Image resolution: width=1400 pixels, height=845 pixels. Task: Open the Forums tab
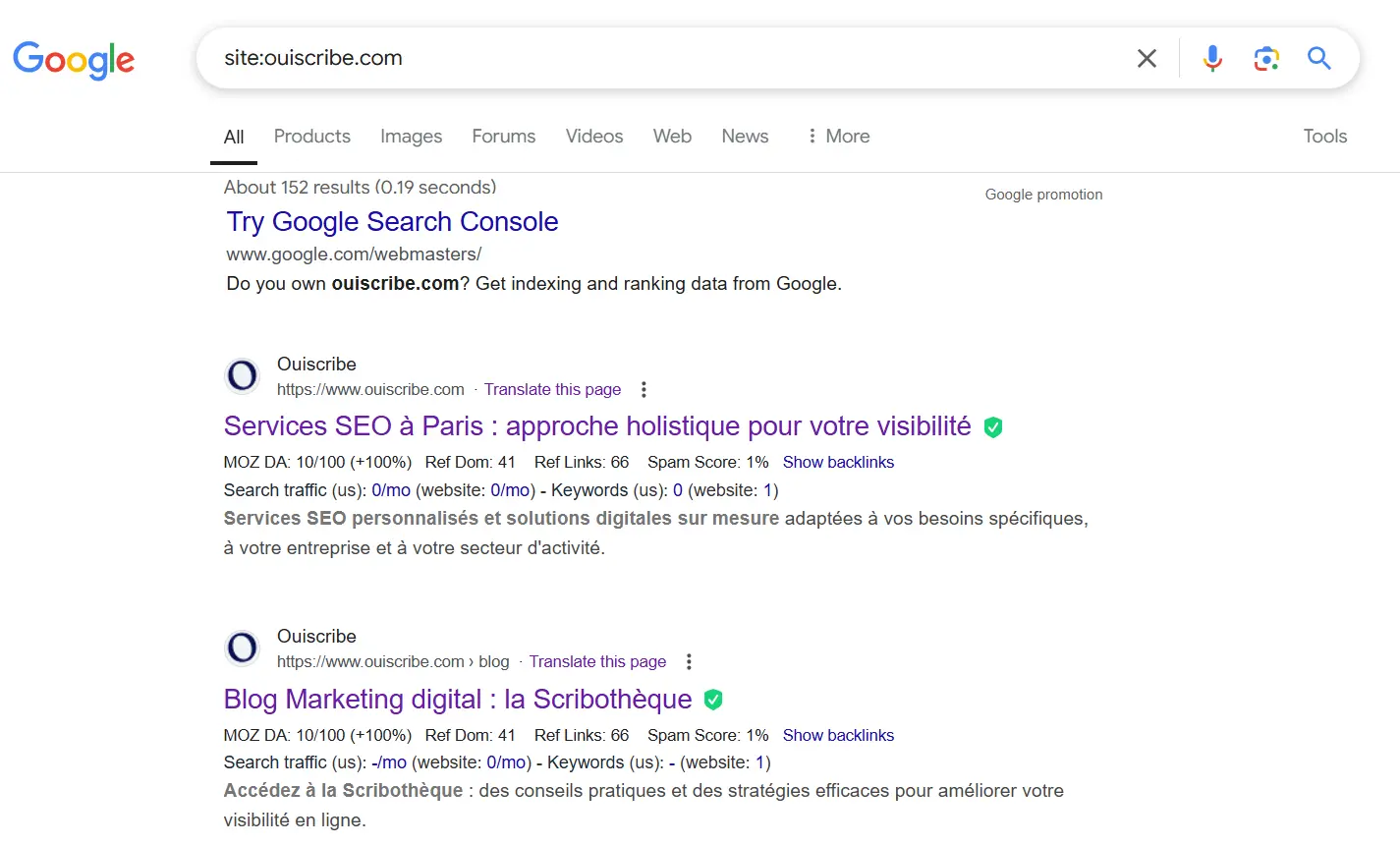coord(504,137)
